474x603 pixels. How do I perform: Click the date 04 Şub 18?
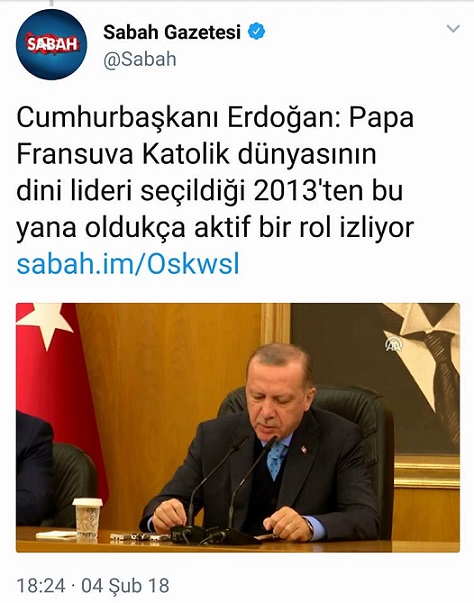[125, 586]
